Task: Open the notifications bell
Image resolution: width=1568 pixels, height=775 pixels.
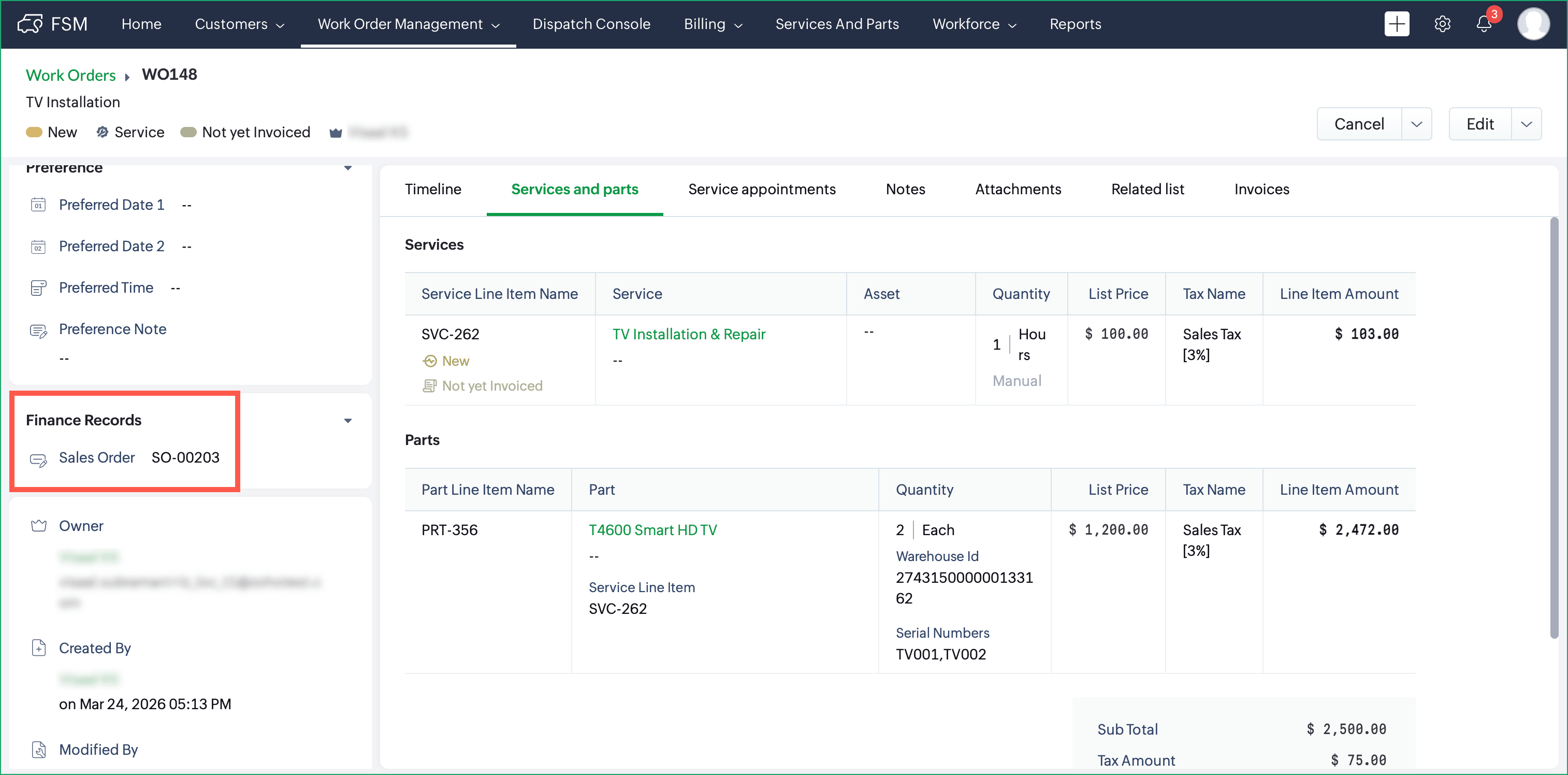Action: pyautogui.click(x=1484, y=24)
